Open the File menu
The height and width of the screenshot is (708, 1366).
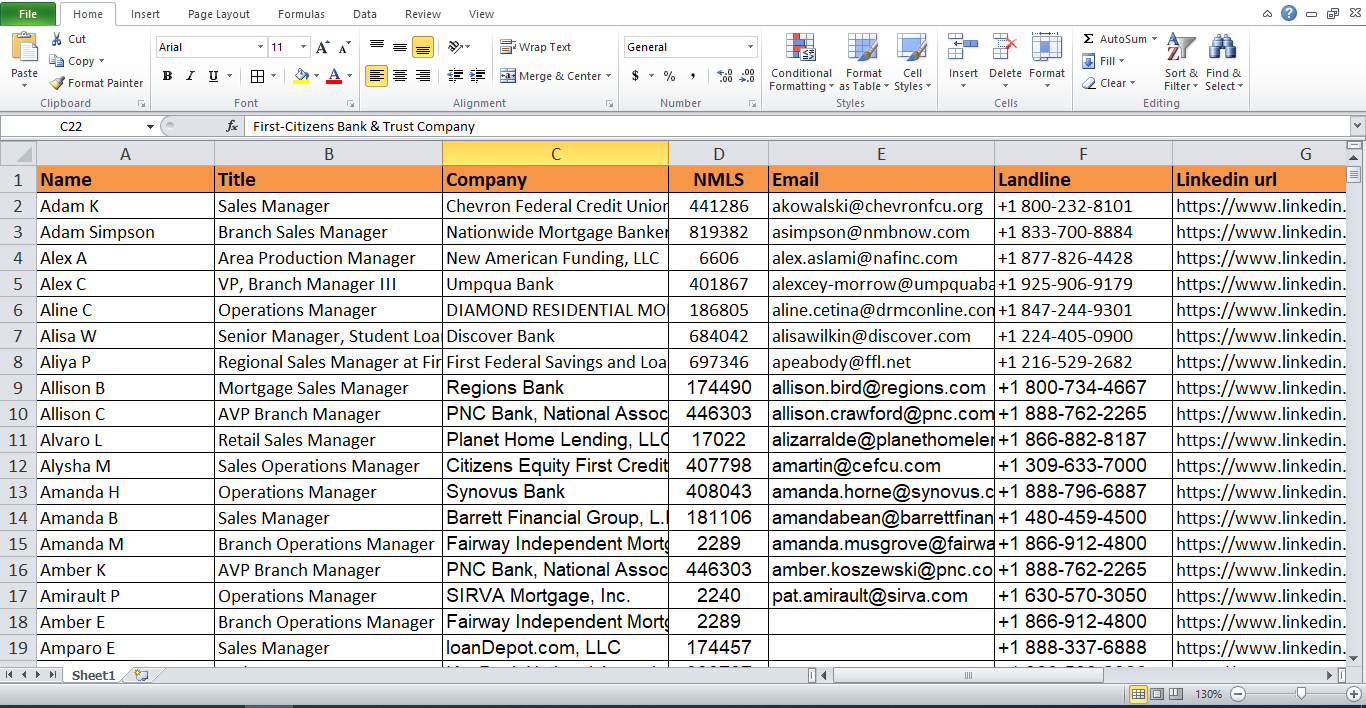pos(26,14)
